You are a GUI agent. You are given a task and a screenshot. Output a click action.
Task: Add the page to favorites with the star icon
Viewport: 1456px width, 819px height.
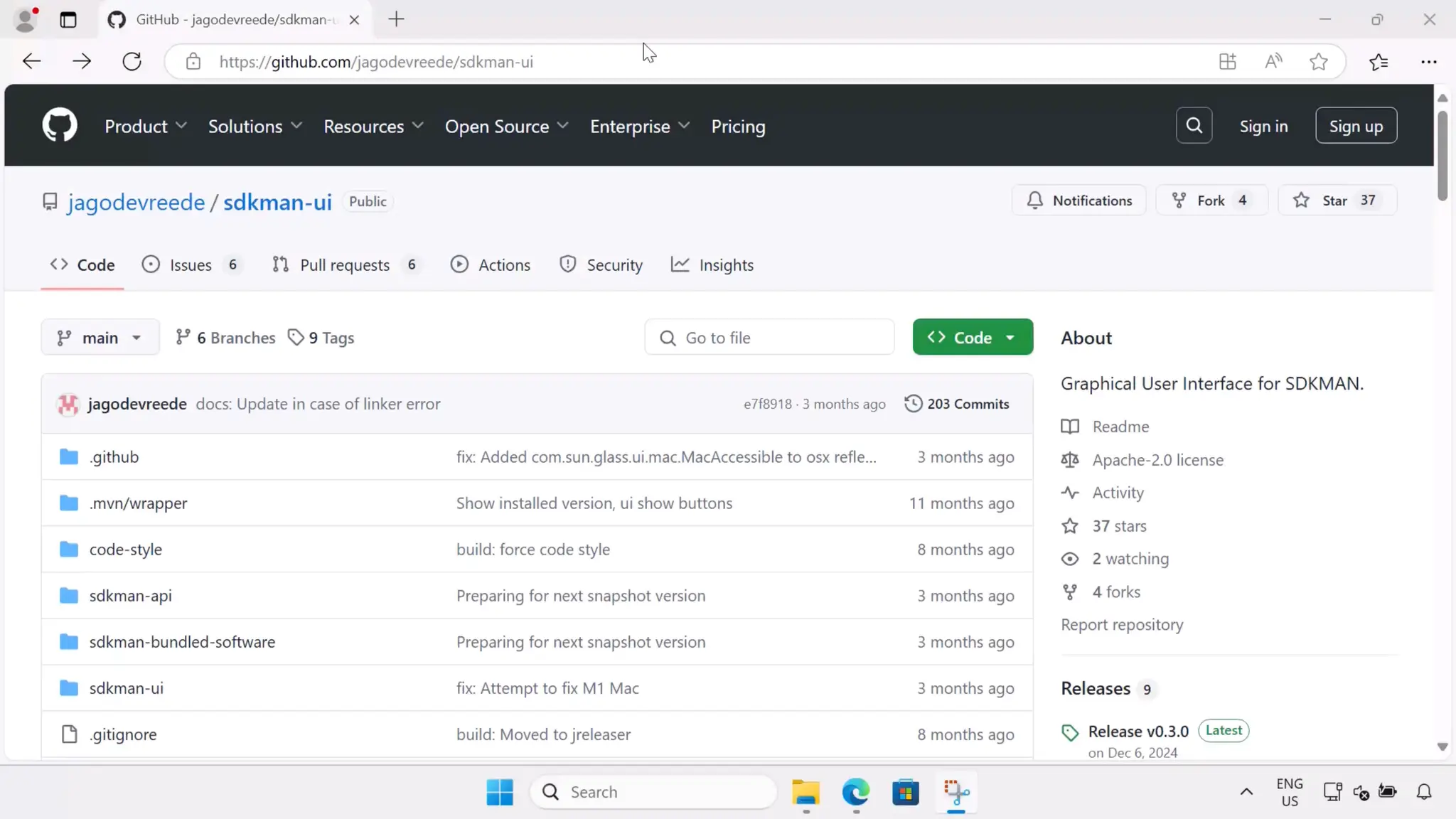tap(1318, 62)
